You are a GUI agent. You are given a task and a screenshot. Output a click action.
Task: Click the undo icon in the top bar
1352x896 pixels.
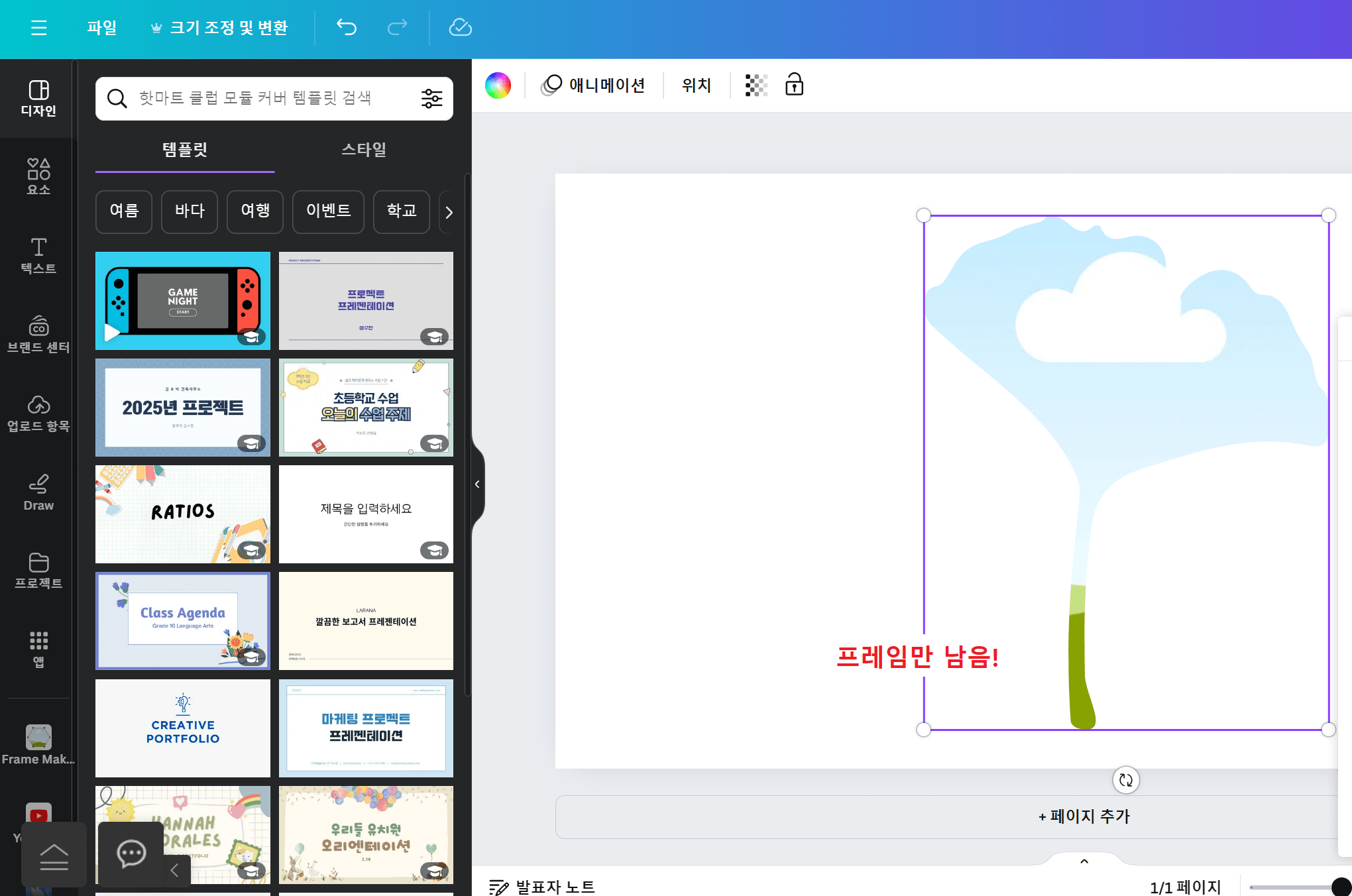point(345,27)
